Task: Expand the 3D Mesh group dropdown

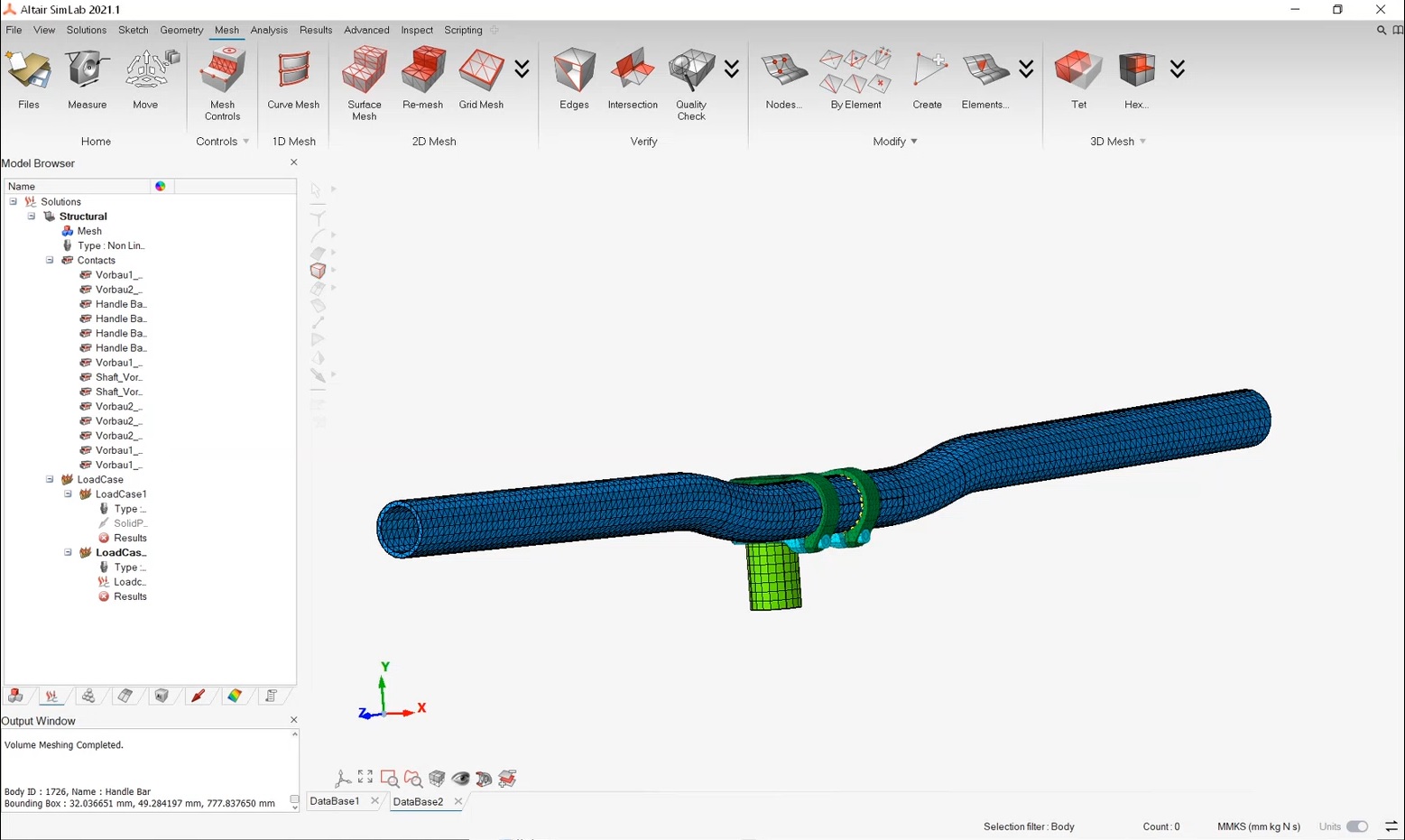Action: (1143, 142)
